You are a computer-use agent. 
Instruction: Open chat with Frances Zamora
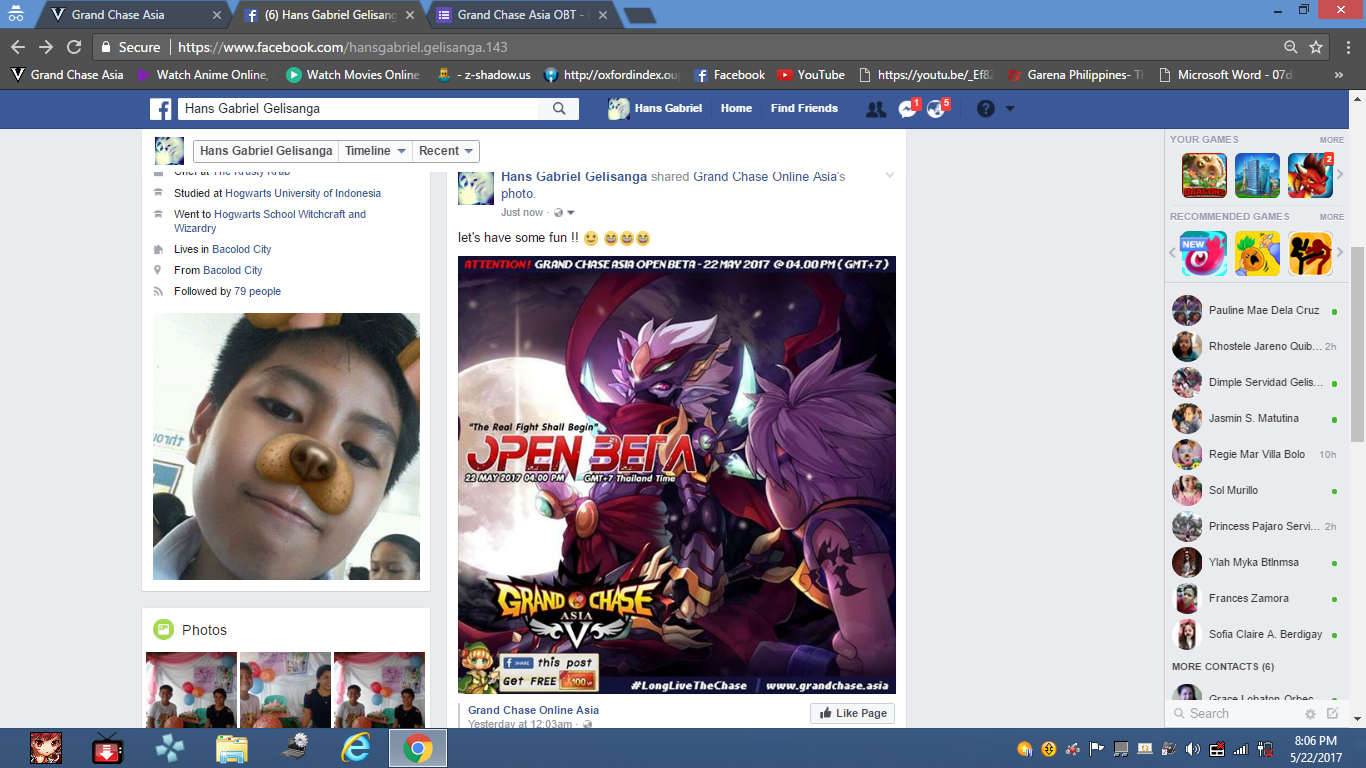(1255, 598)
